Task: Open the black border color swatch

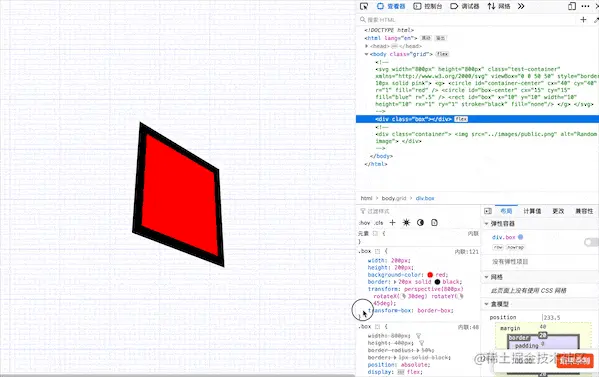Action: [437, 282]
